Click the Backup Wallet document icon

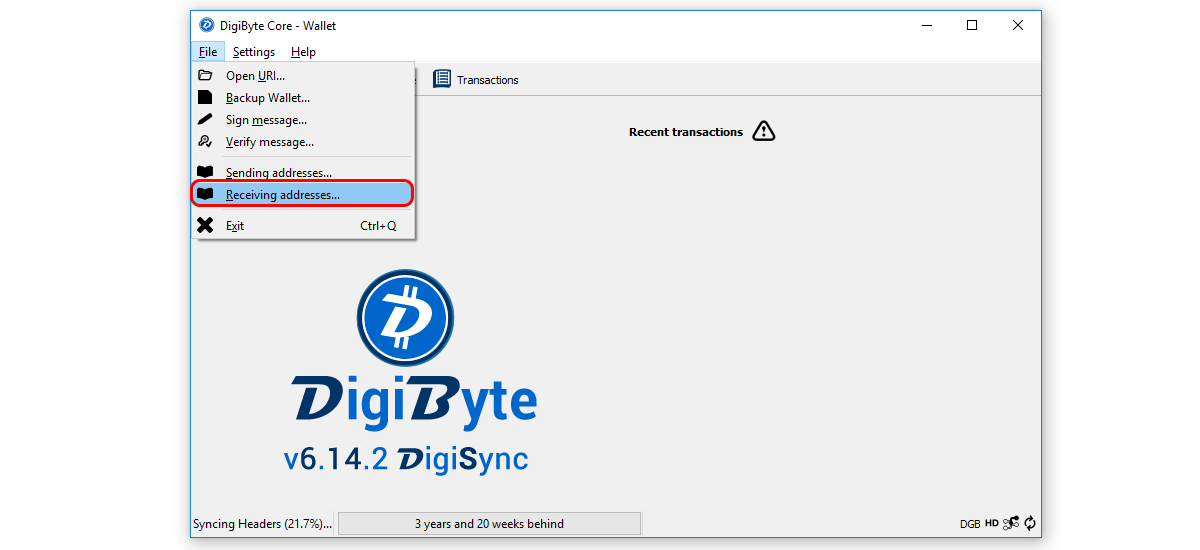[205, 97]
